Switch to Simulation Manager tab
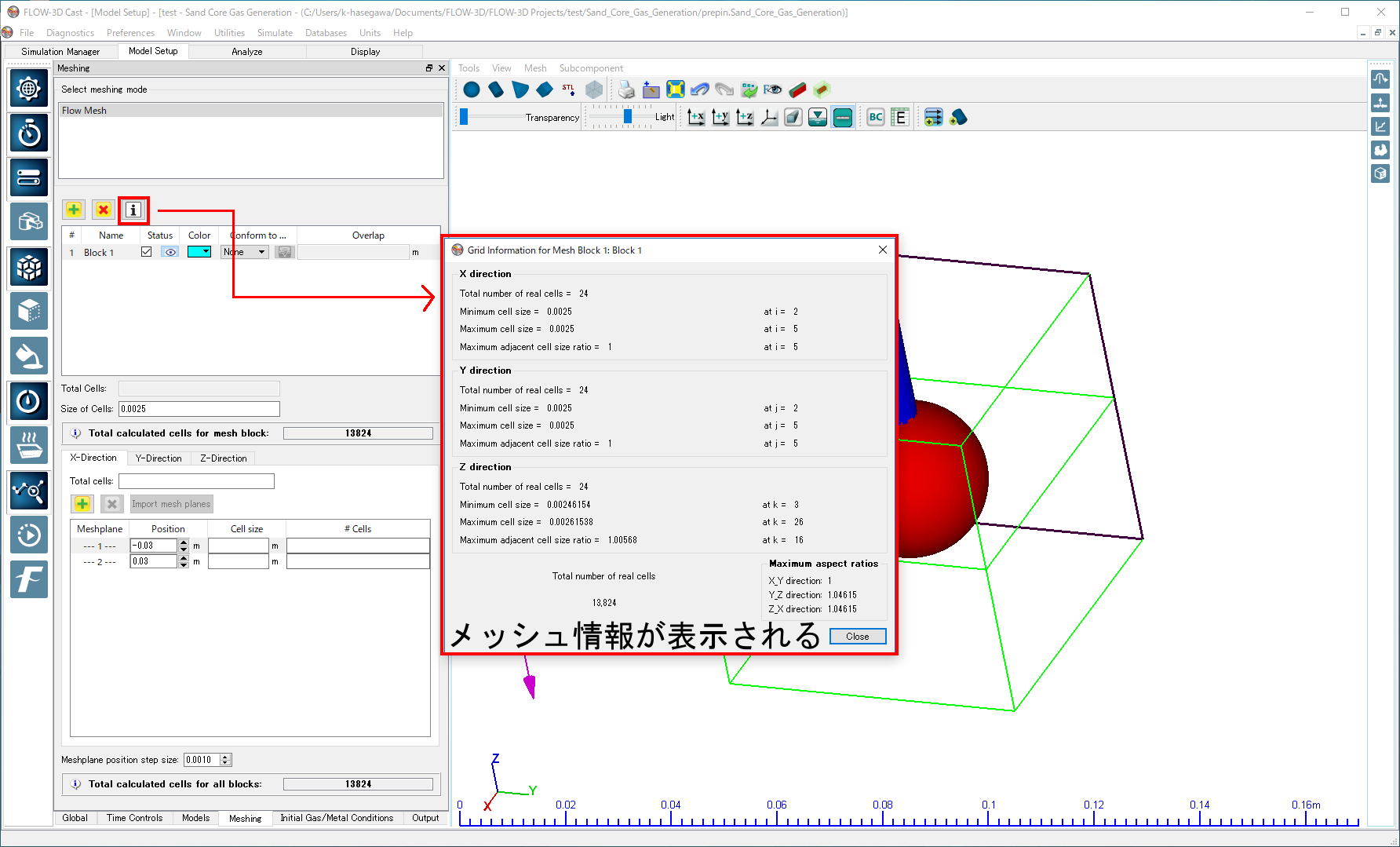The image size is (1400, 847). pyautogui.click(x=60, y=52)
